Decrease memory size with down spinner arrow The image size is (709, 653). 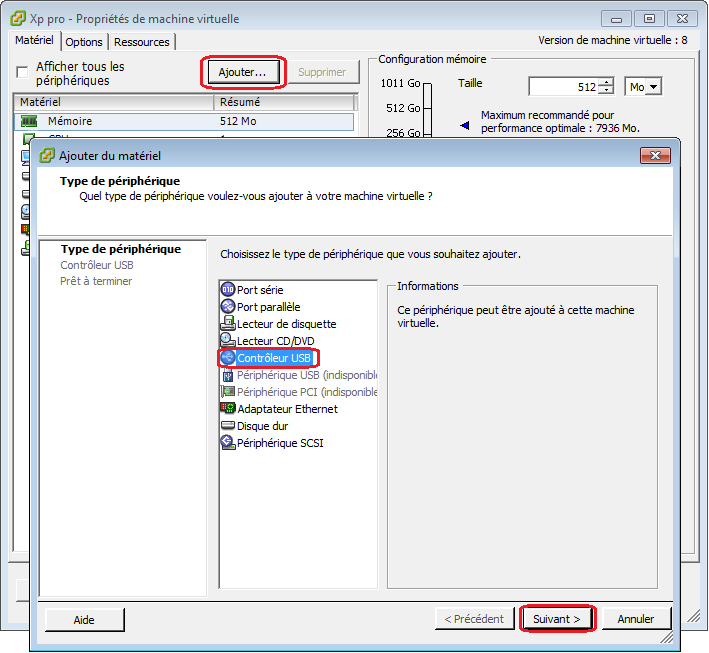pos(606,90)
